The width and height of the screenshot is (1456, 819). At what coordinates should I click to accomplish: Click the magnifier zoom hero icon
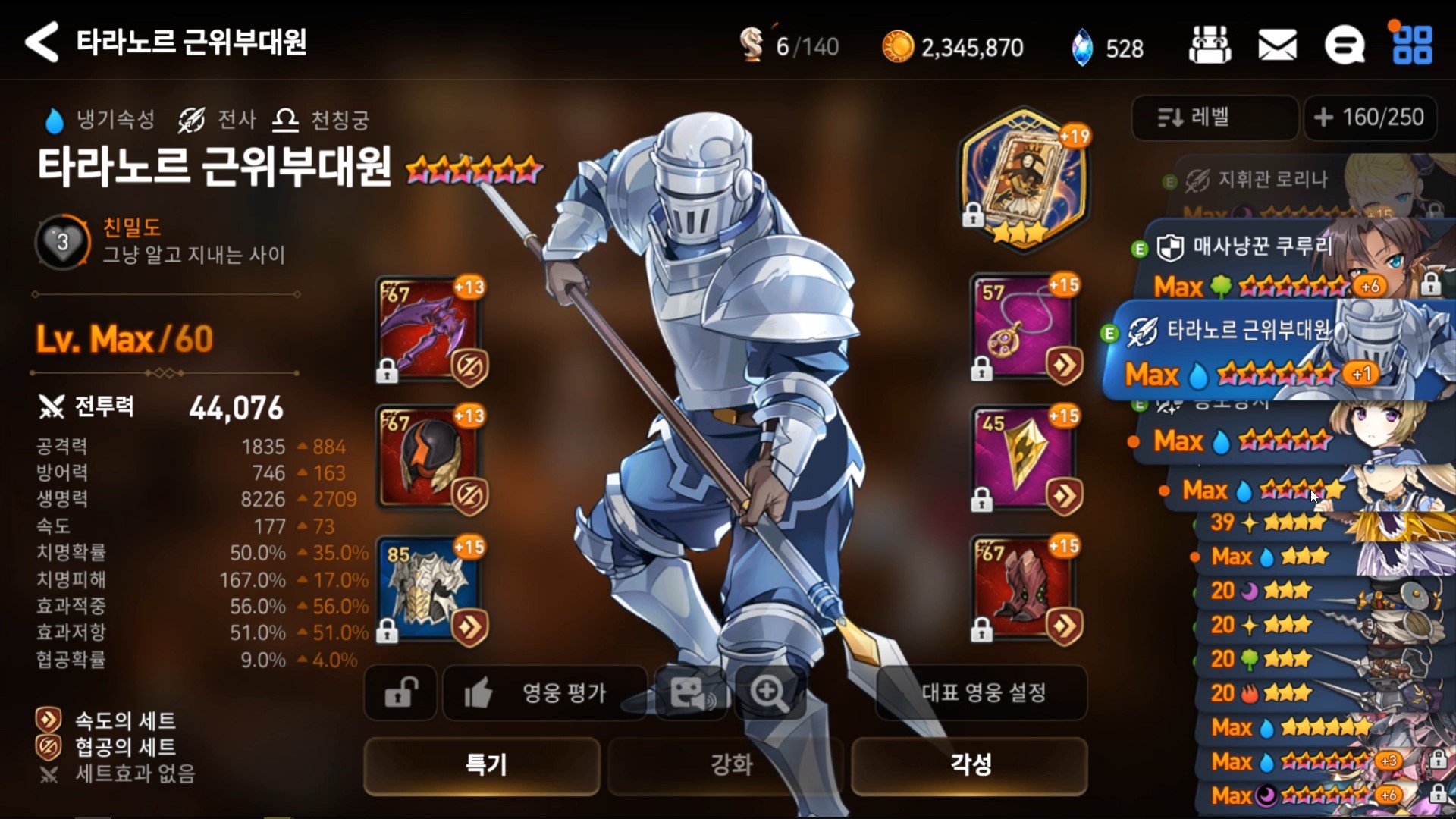(x=769, y=692)
